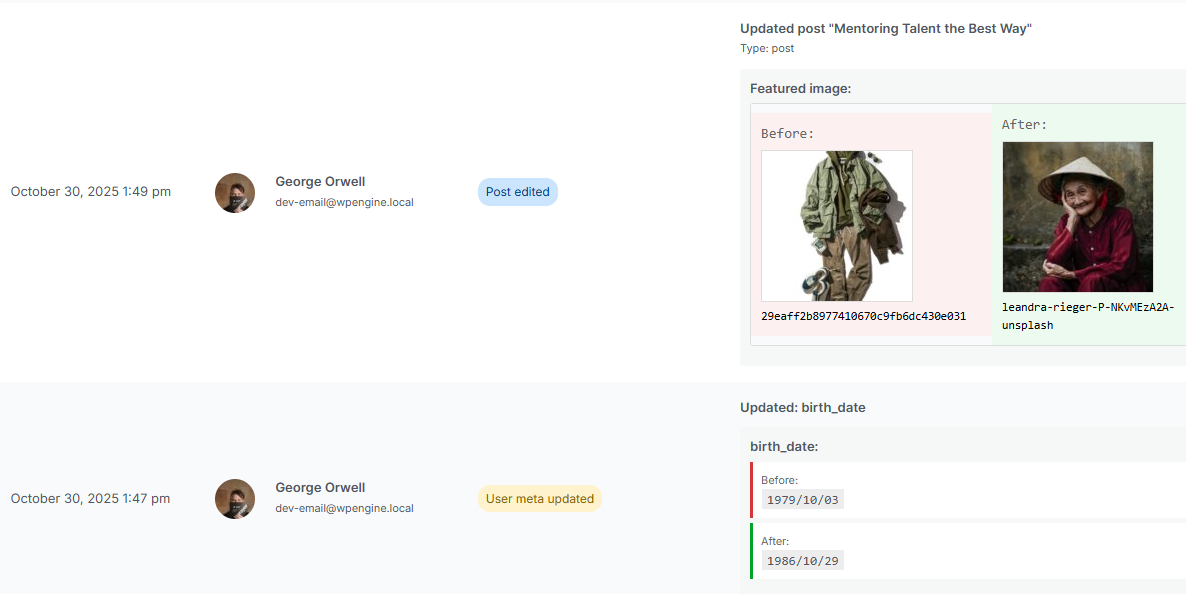Screen dimensions: 1186x594
Task: Click the "Featured image:" section label
Action: pyautogui.click(x=800, y=89)
